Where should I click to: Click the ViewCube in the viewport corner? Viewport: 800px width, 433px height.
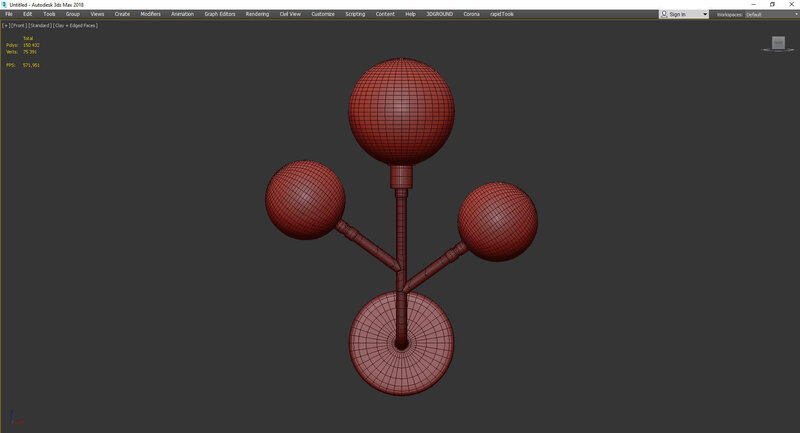click(778, 42)
